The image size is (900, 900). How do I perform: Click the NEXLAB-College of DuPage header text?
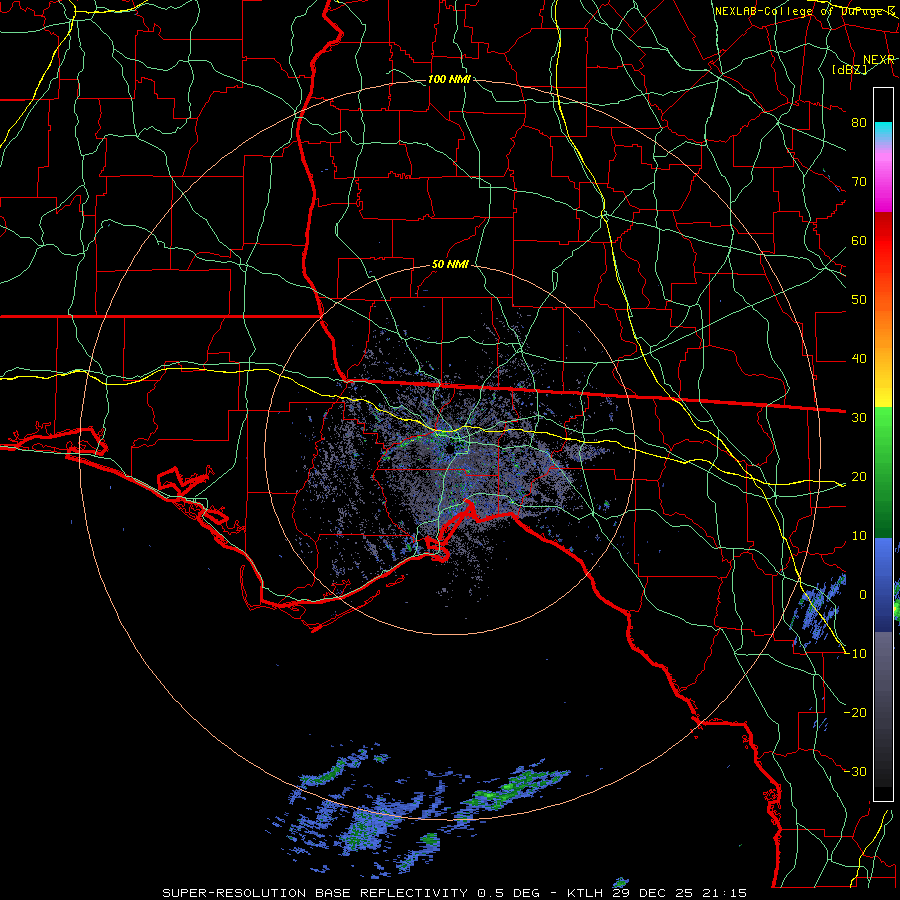click(x=805, y=11)
